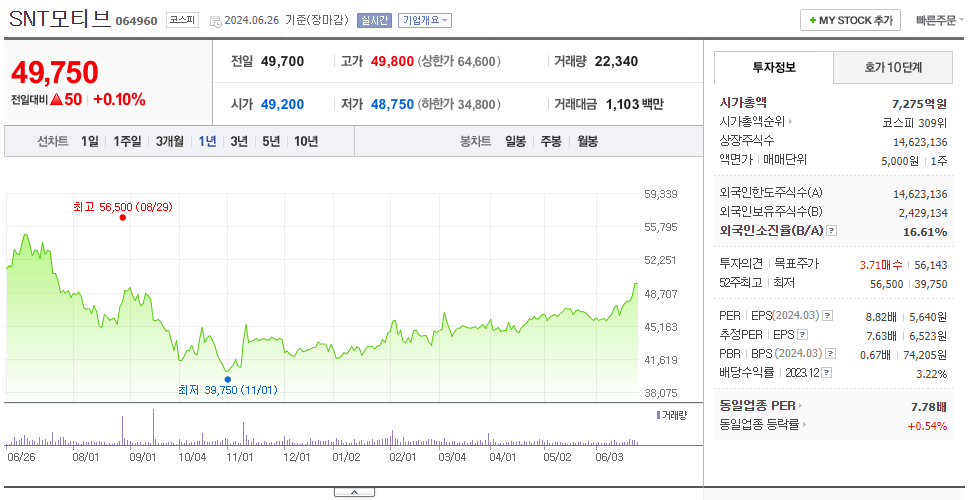Click the arrow next to 시가총액순위
This screenshot has height=500, width=968.
(x=790, y=122)
